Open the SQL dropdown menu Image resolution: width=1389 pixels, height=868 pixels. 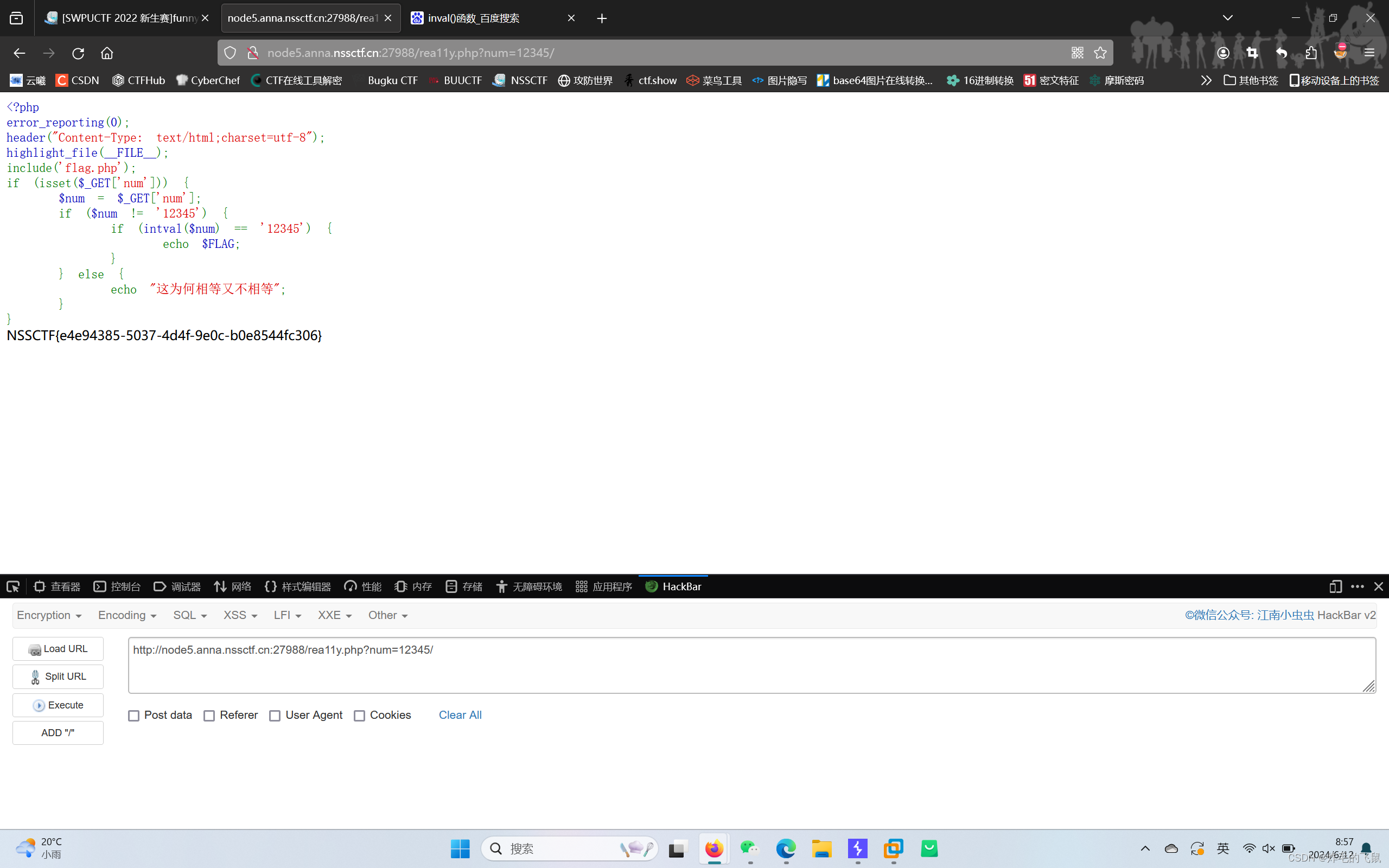(x=189, y=615)
